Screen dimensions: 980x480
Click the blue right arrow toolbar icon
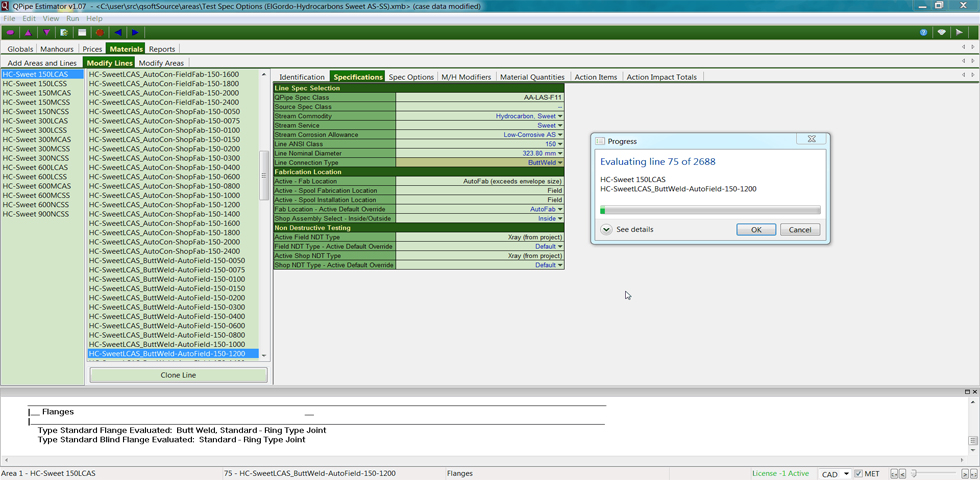pos(136,32)
